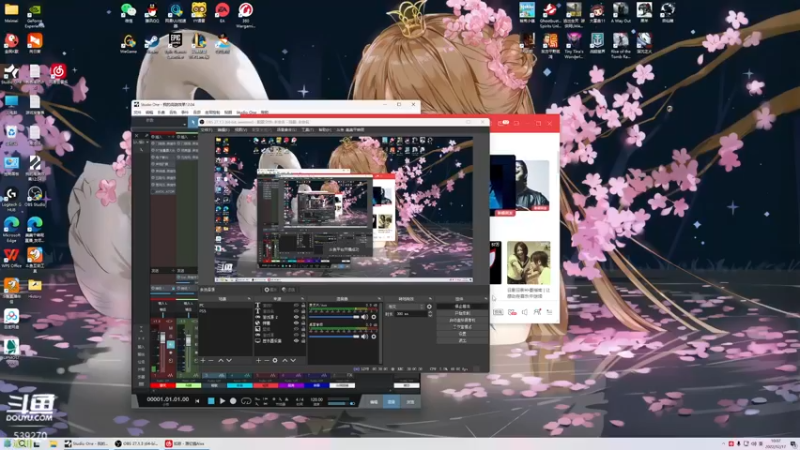Open 文件 menu in Studio One
This screenshot has width=800, height=450.
(x=137, y=112)
